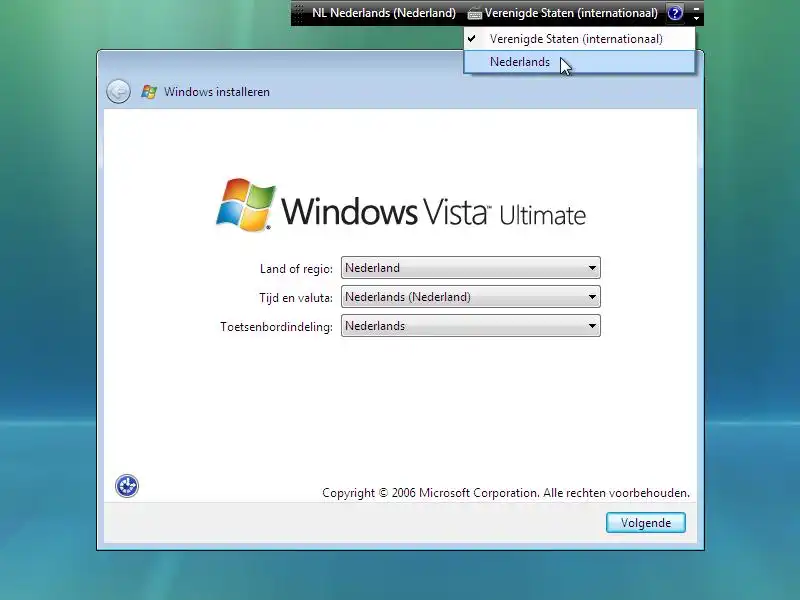This screenshot has height=600, width=800.
Task: Open the Tijd en valuta dropdown
Action: [470, 297]
